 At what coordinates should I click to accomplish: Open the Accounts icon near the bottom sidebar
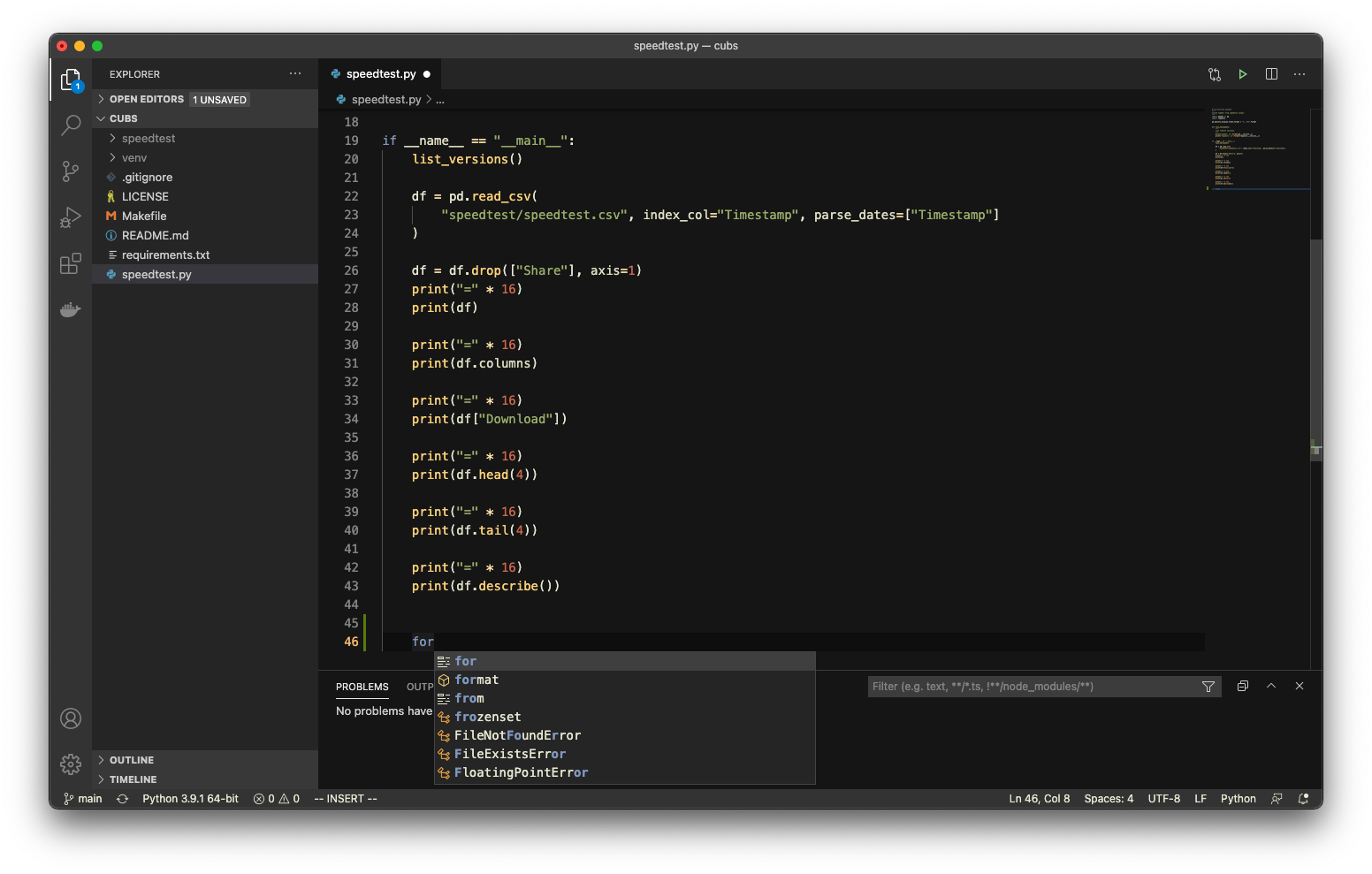[x=71, y=718]
